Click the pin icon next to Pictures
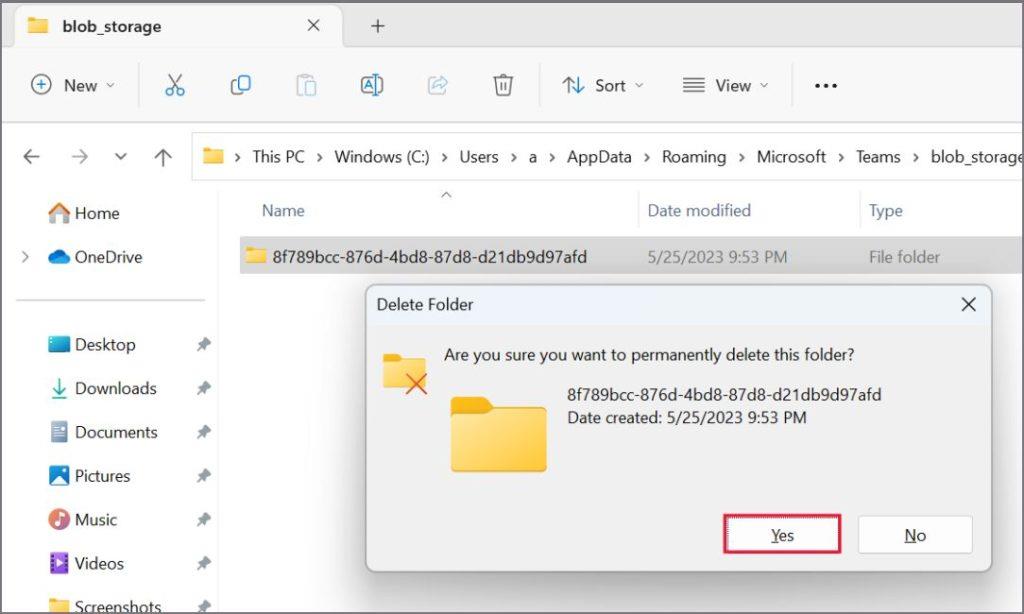This screenshot has height=614, width=1024. [x=204, y=476]
